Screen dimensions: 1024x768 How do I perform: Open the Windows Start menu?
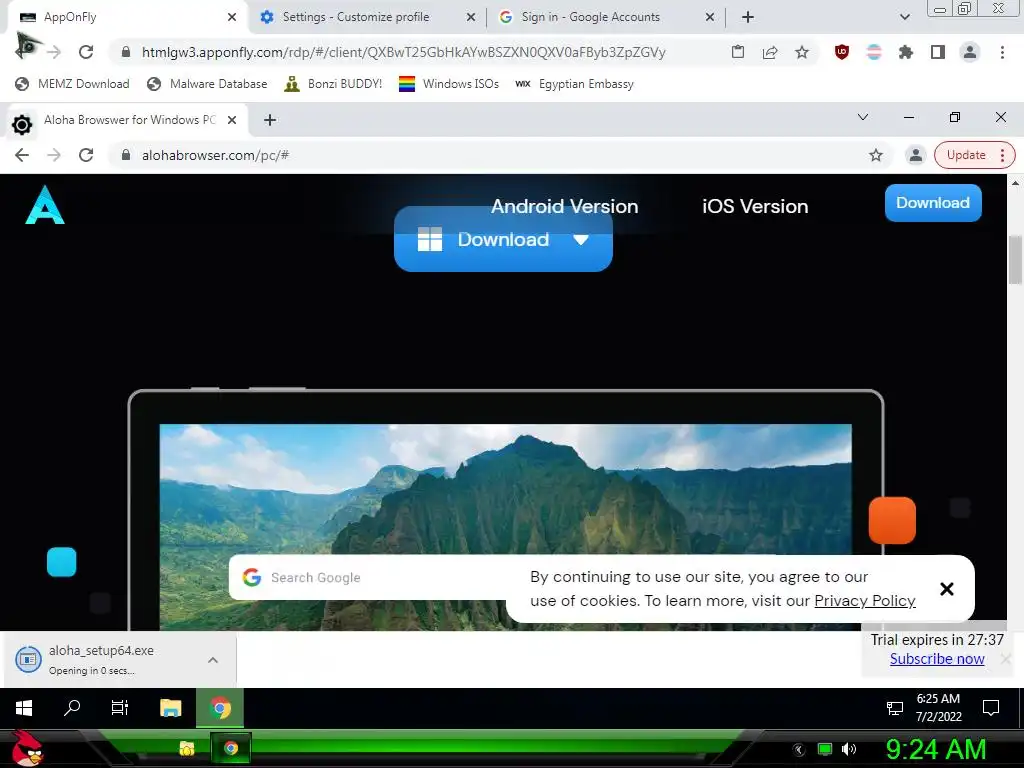24,707
